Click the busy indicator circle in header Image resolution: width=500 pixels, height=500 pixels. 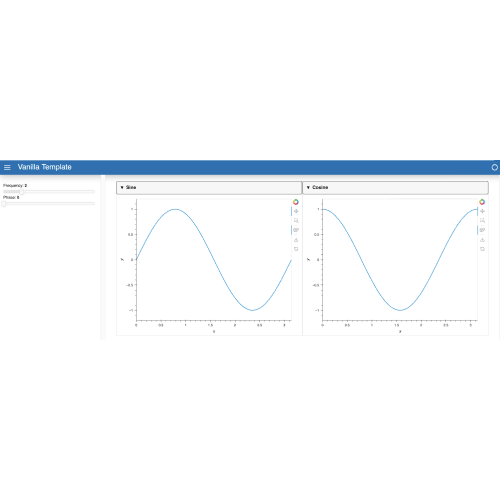pyautogui.click(x=495, y=167)
